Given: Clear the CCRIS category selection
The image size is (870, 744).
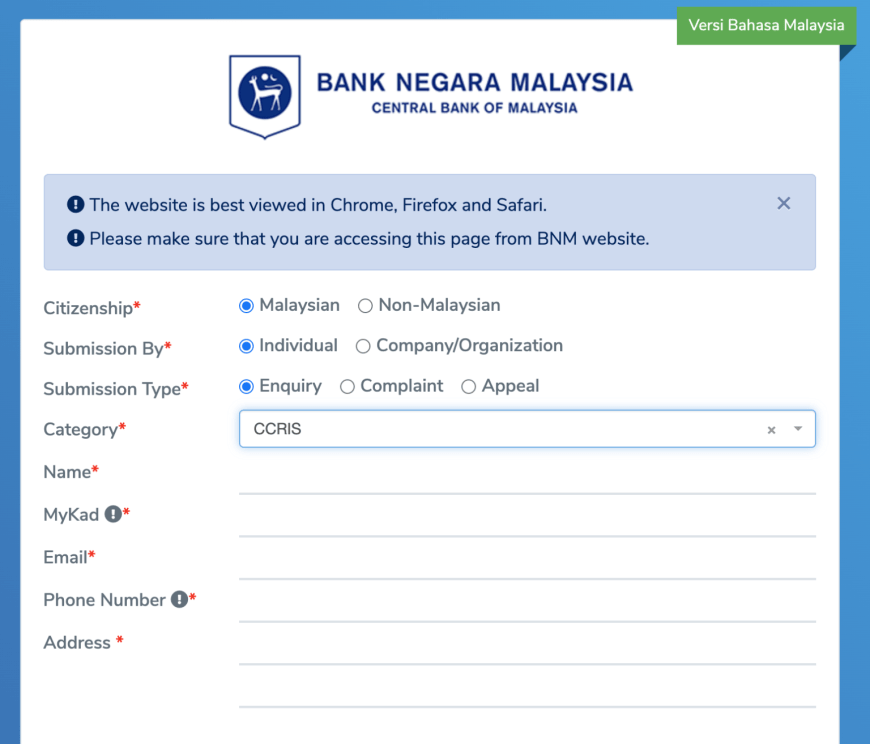Looking at the screenshot, I should (771, 430).
